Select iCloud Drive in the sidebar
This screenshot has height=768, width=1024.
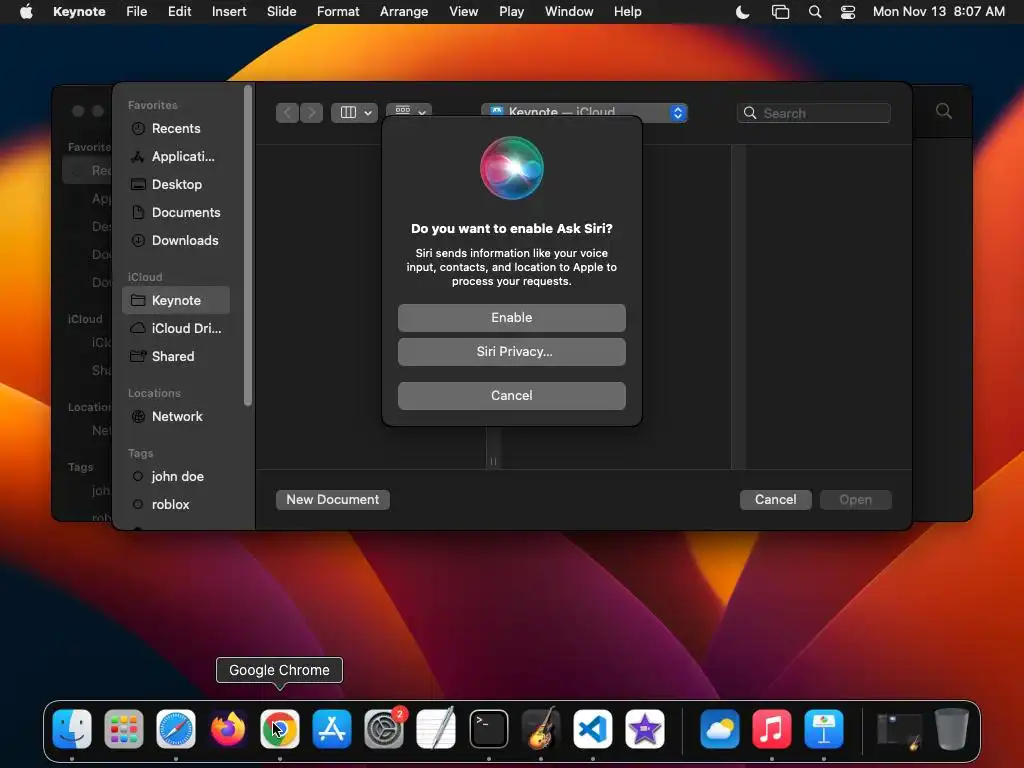tap(176, 328)
